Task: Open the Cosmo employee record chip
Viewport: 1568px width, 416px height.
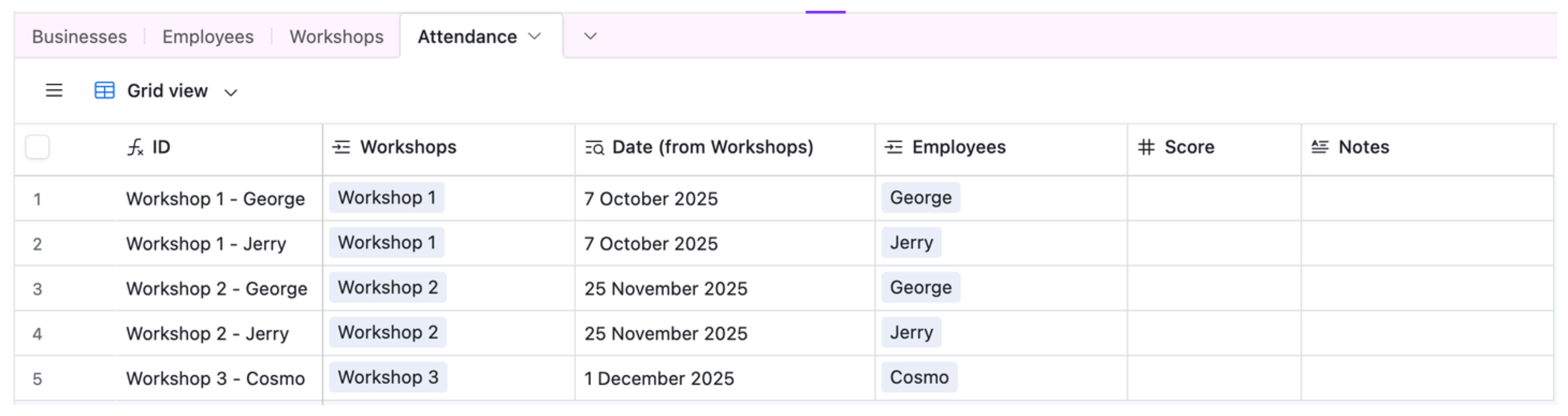Action: point(919,377)
